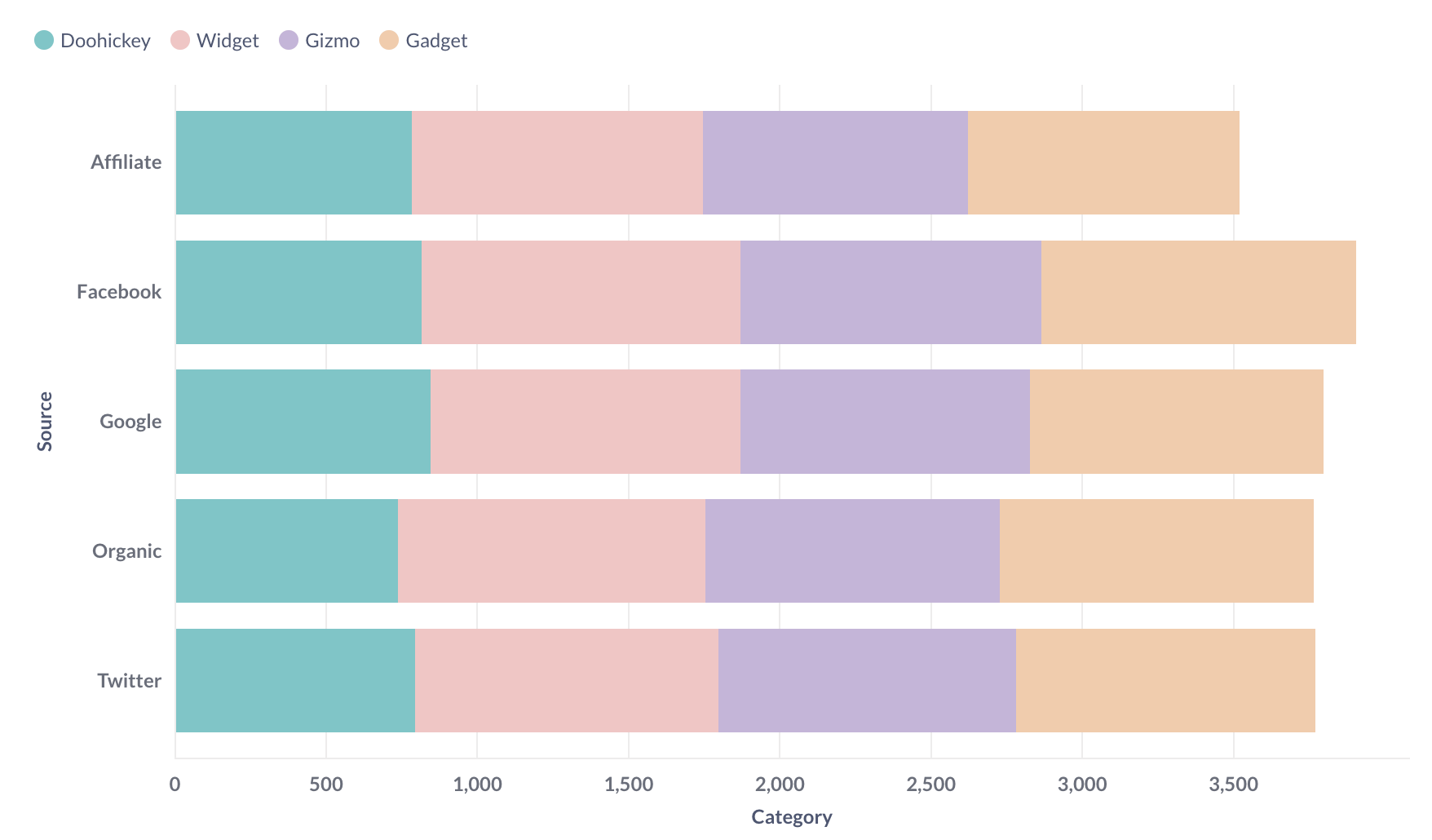Toggle the Doohickey series legend label
Screen dimensions: 1432x840
coord(105,41)
